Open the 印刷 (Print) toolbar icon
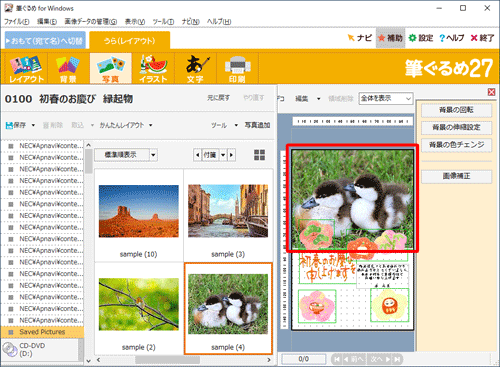Screen dimensions: 500x367 tap(237, 68)
